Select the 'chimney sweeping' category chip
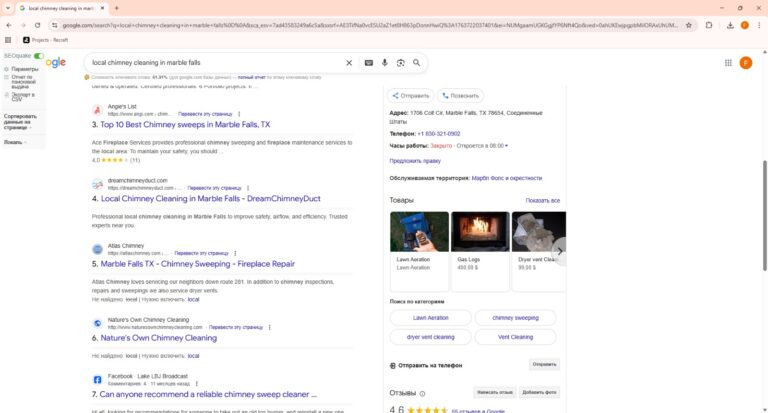 pos(515,318)
